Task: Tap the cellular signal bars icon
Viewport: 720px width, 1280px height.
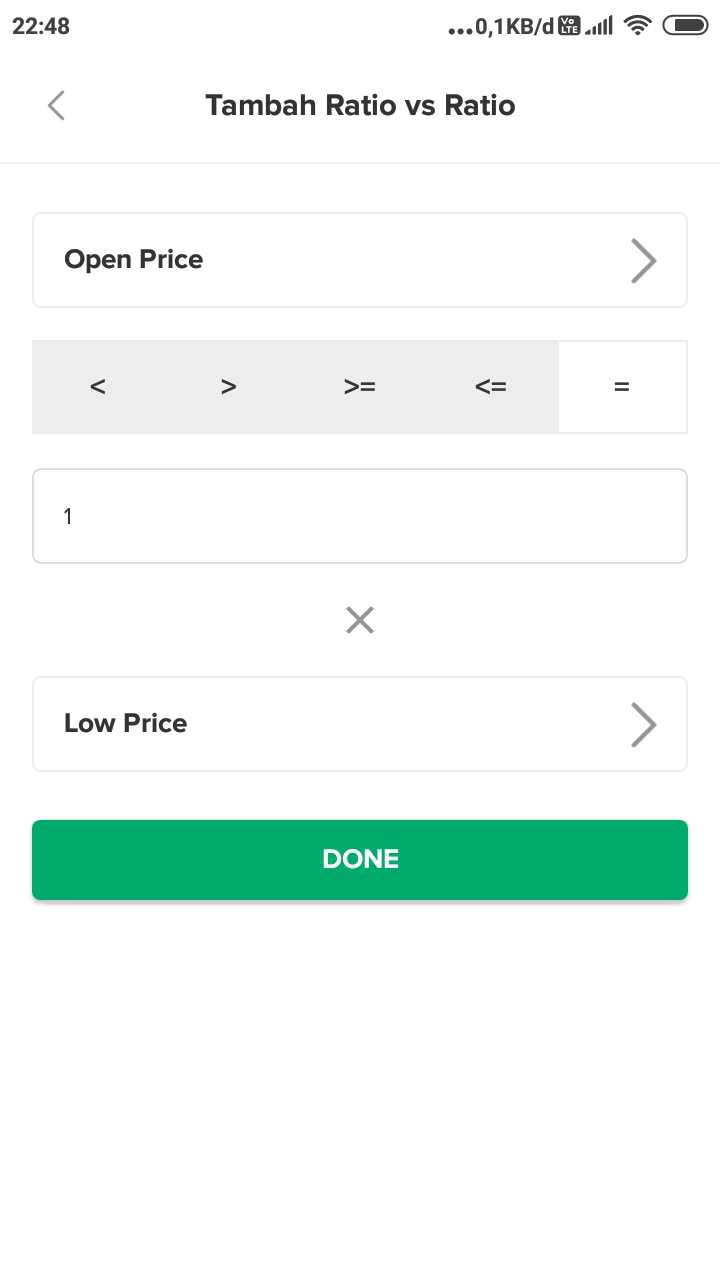Action: pyautogui.click(x=599, y=27)
